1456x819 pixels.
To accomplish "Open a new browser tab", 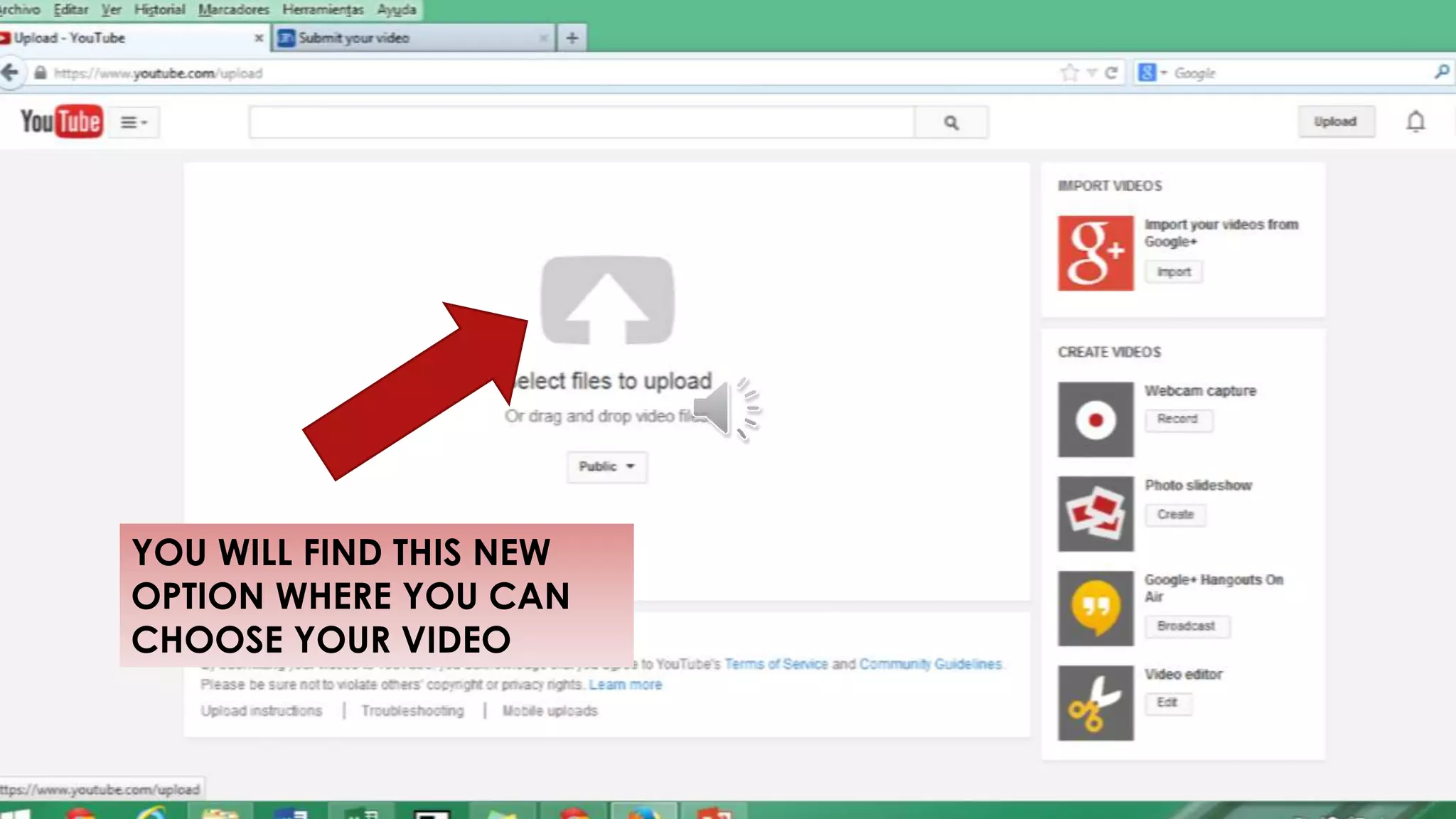I will coord(572,38).
